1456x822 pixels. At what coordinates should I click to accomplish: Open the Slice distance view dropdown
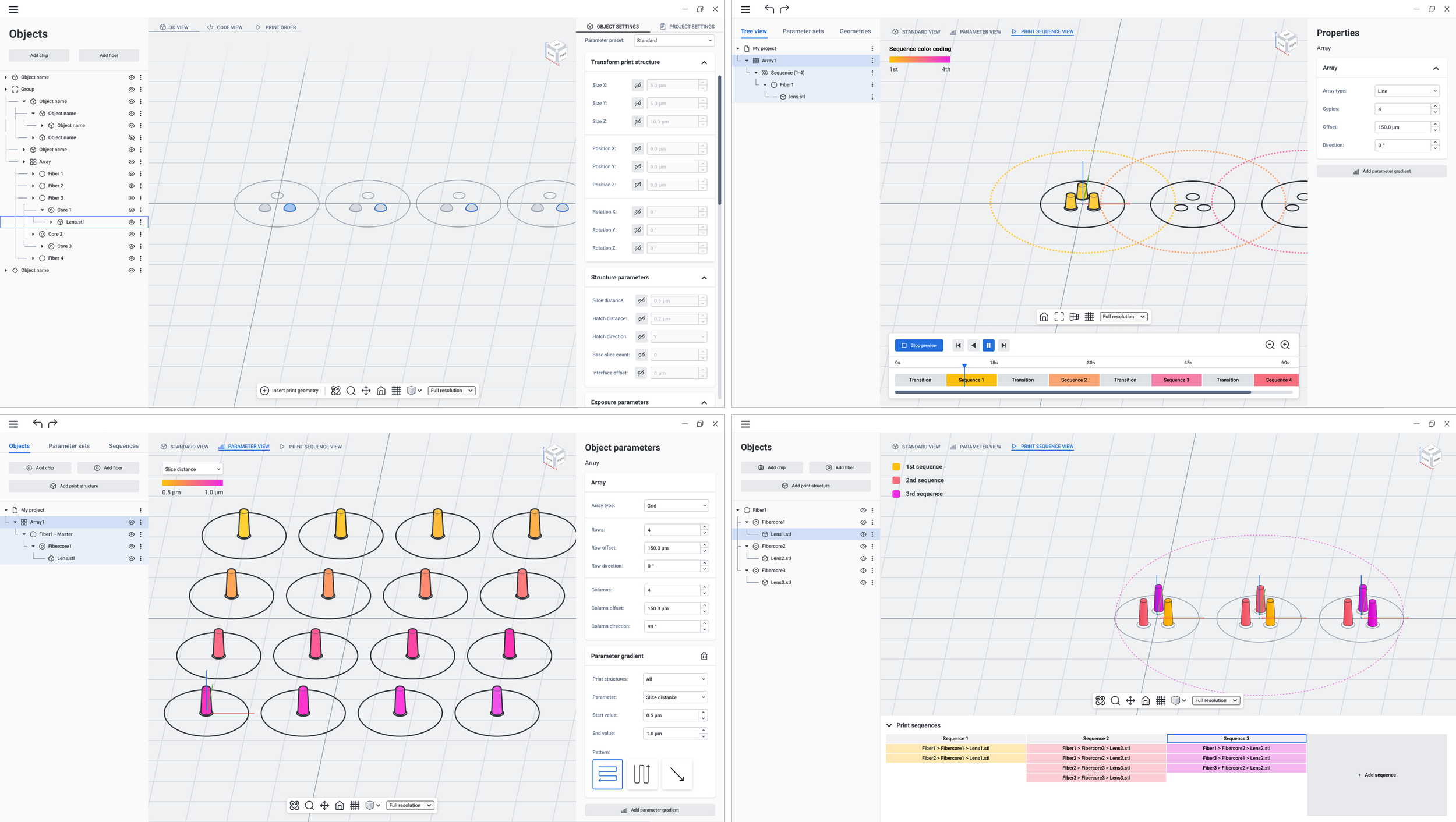(192, 469)
